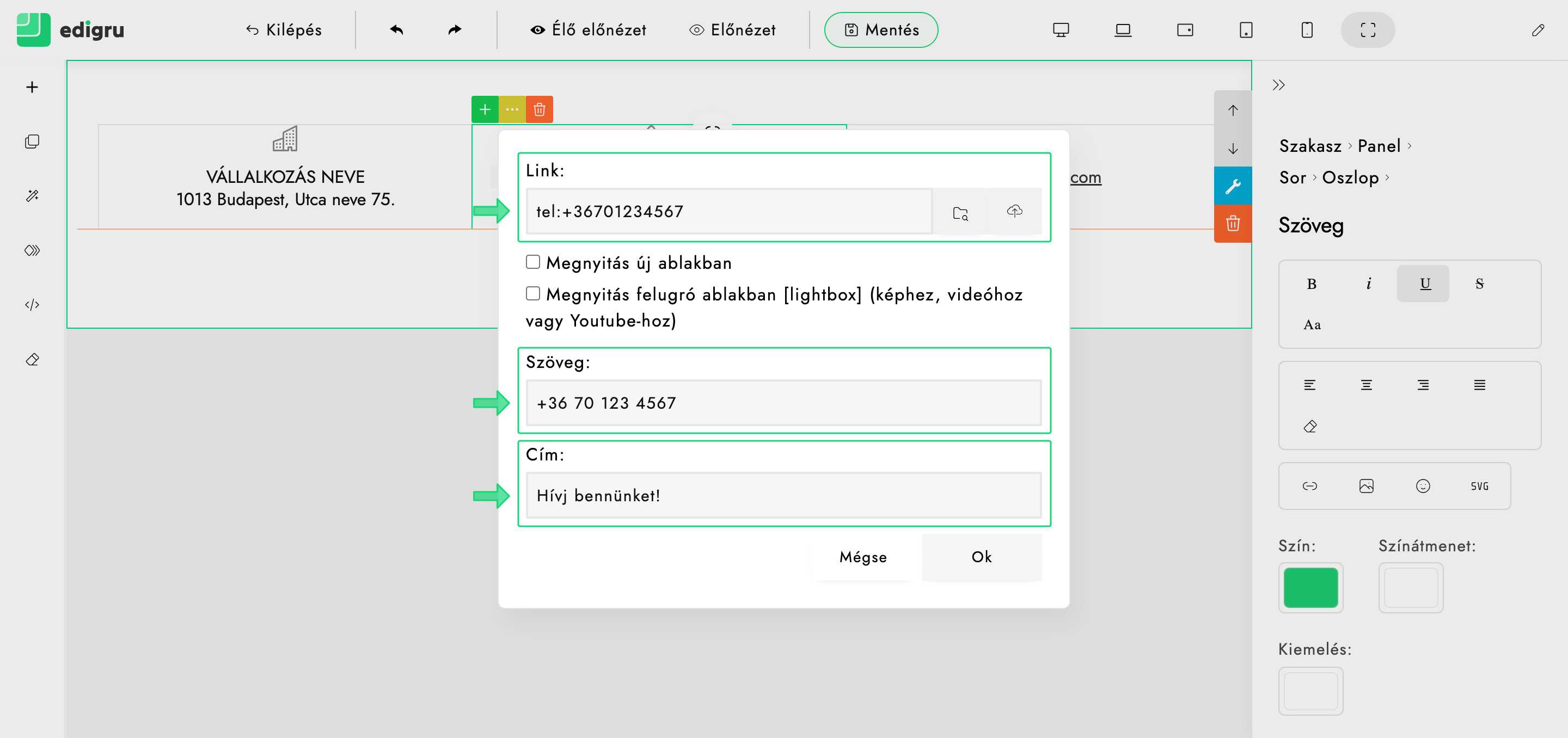Toggle underline text formatting

pyautogui.click(x=1424, y=284)
